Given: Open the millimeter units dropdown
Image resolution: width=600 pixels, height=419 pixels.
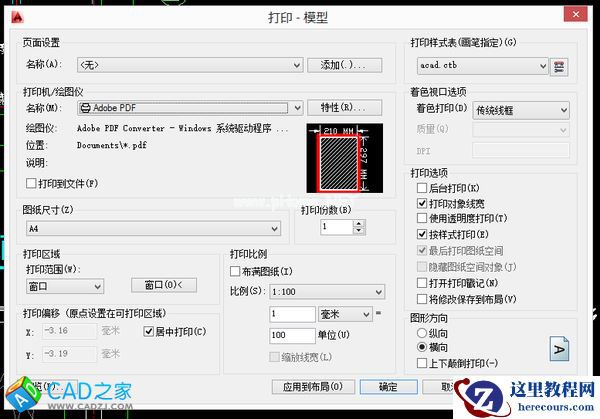Looking at the screenshot, I should pyautogui.click(x=345, y=314).
